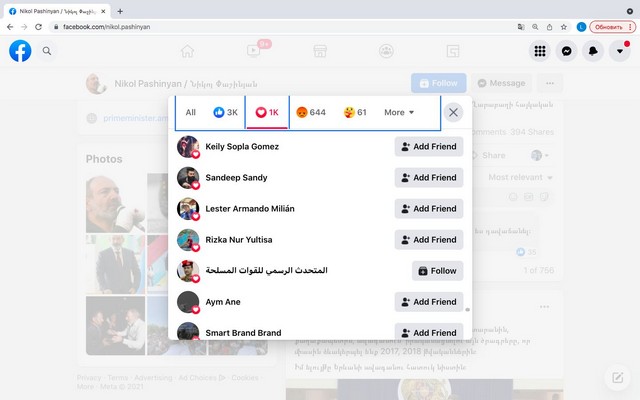The width and height of the screenshot is (640, 400).
Task: Open Keily Sopla Gomez name link
Action: pyautogui.click(x=242, y=147)
